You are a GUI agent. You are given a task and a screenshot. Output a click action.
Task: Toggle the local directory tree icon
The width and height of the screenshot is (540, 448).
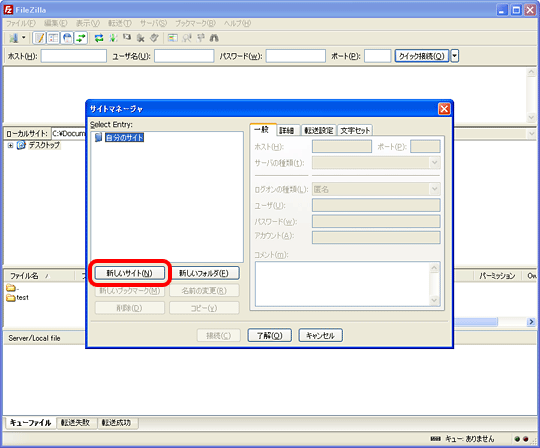(53, 38)
